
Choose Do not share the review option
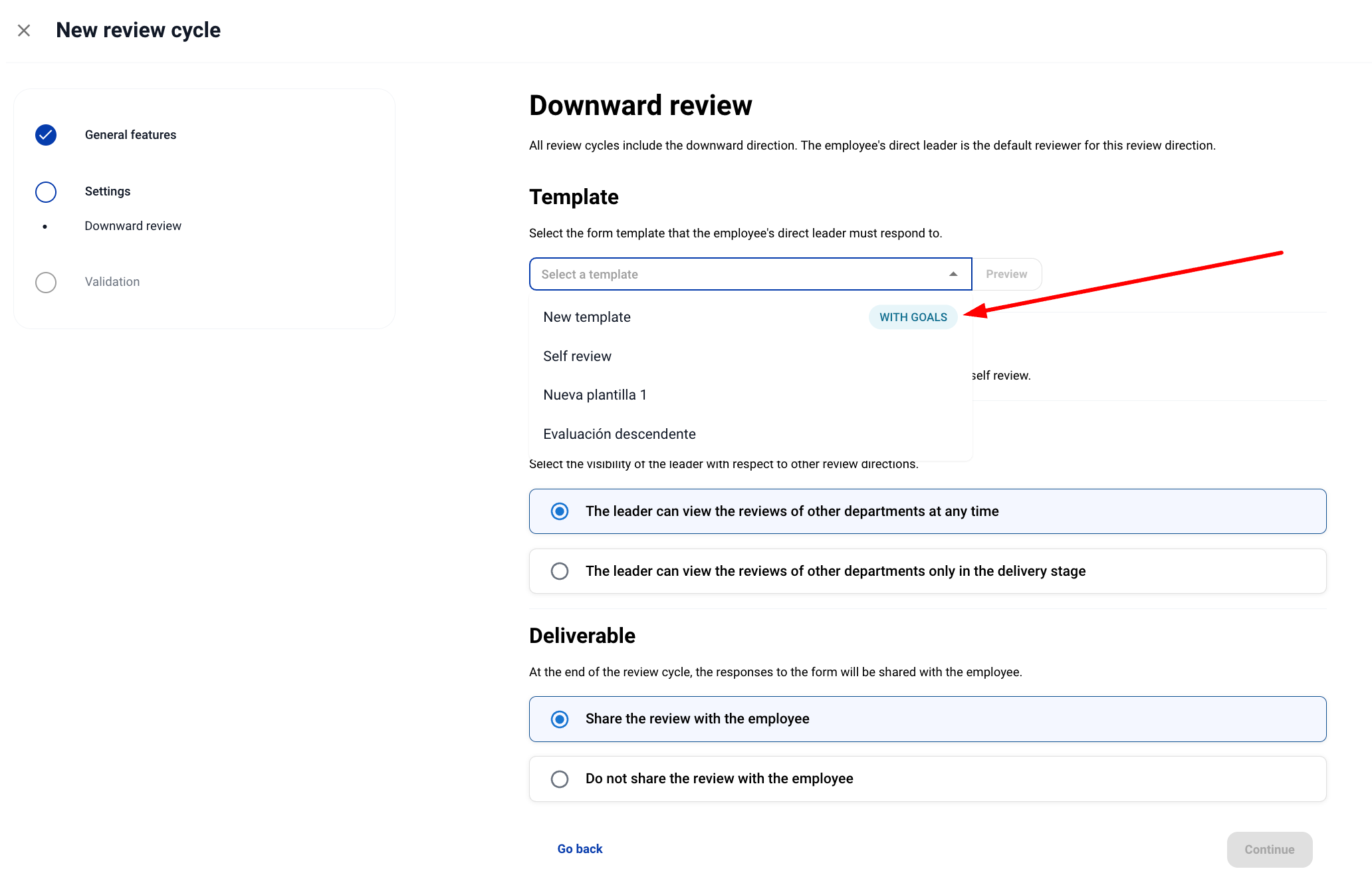pyautogui.click(x=560, y=779)
